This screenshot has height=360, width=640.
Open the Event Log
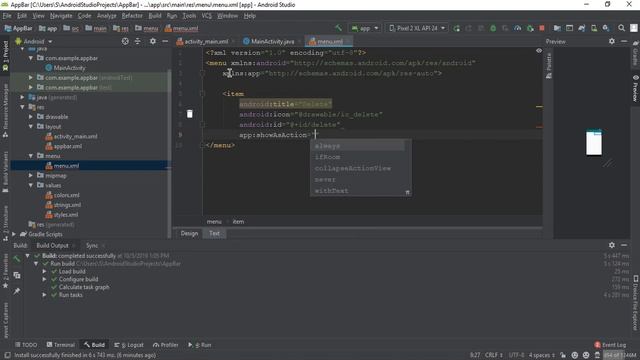click(x=610, y=345)
